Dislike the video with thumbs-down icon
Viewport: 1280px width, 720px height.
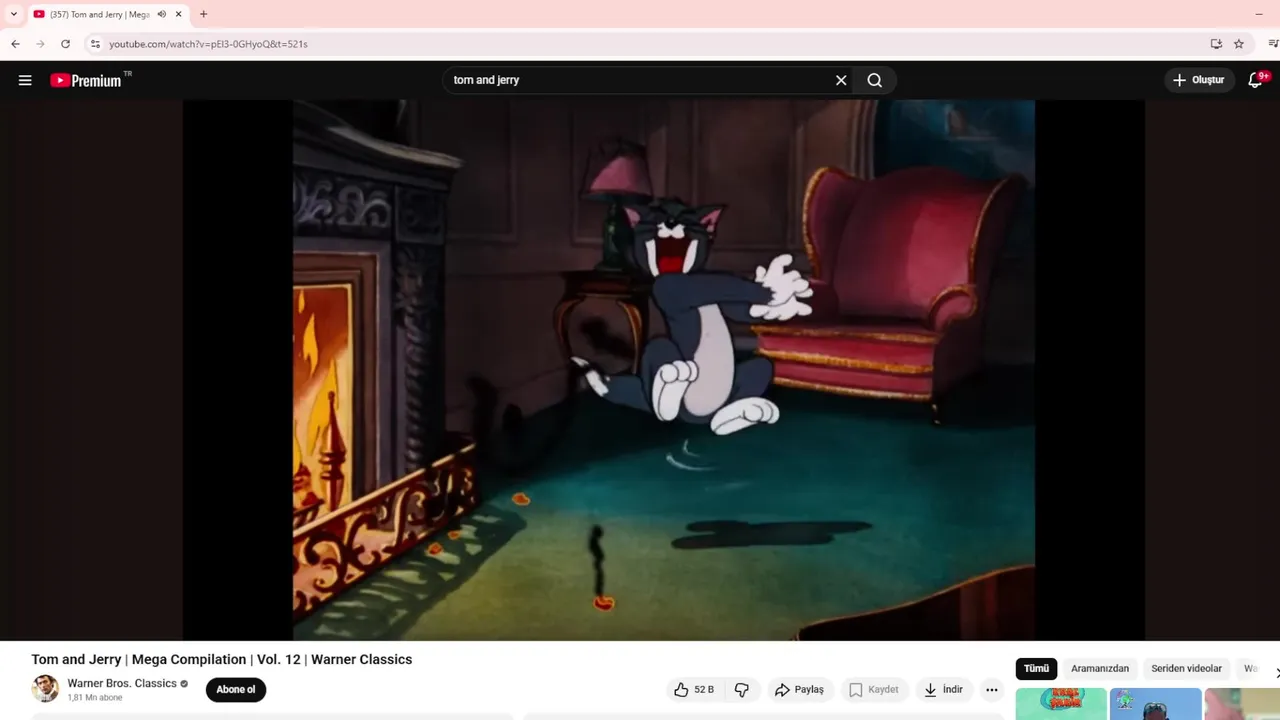[742, 690]
